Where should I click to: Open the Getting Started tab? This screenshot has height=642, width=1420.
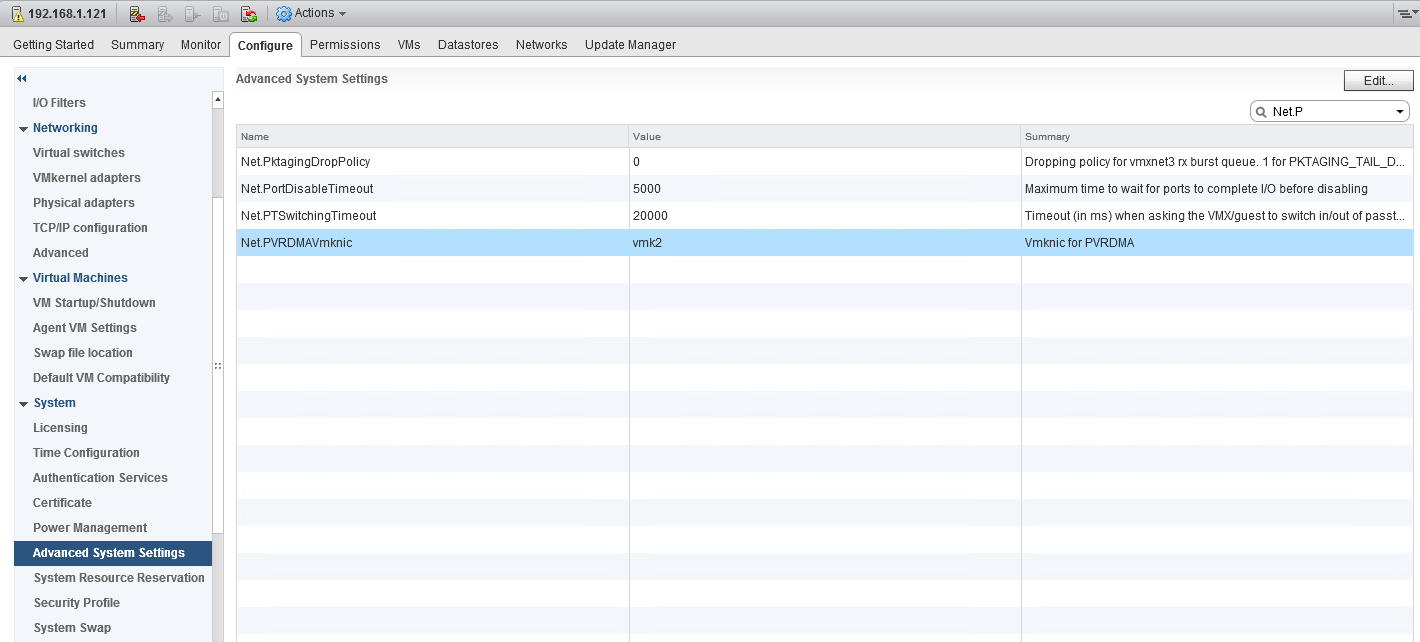(54, 45)
